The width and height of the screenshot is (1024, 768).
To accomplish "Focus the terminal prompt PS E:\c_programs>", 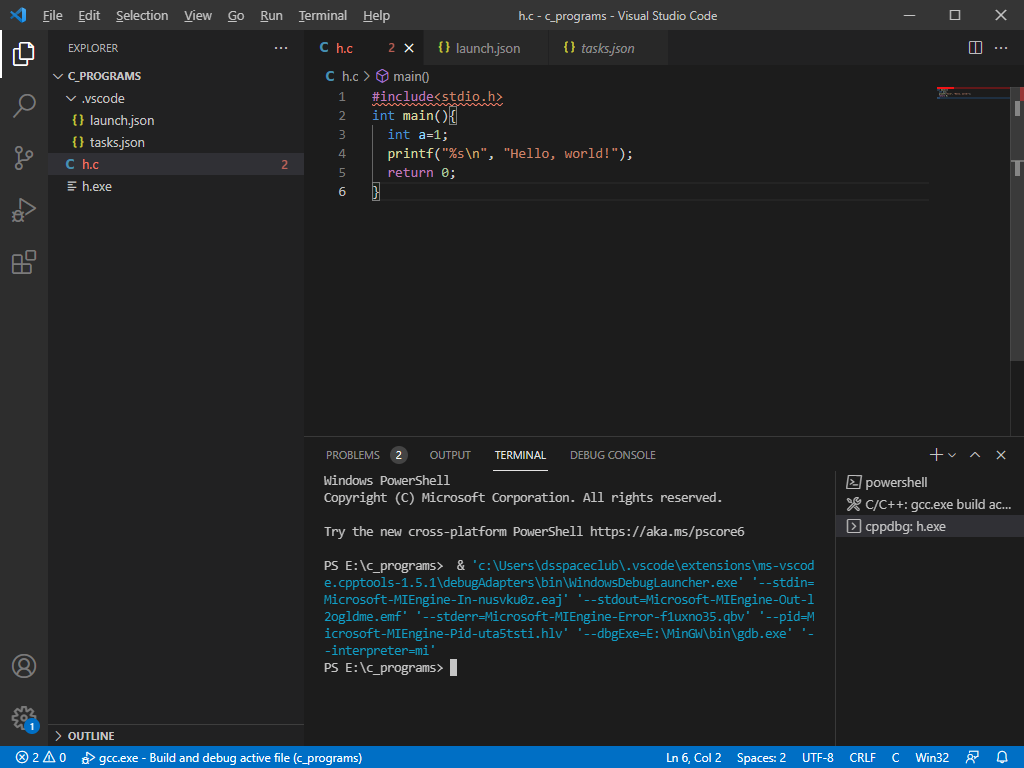I will (x=383, y=667).
